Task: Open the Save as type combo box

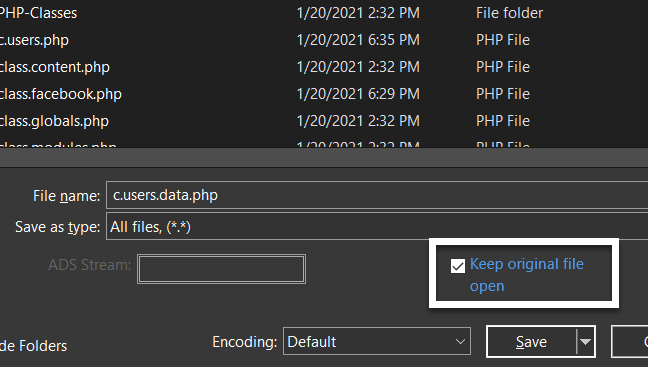Action: click(376, 226)
